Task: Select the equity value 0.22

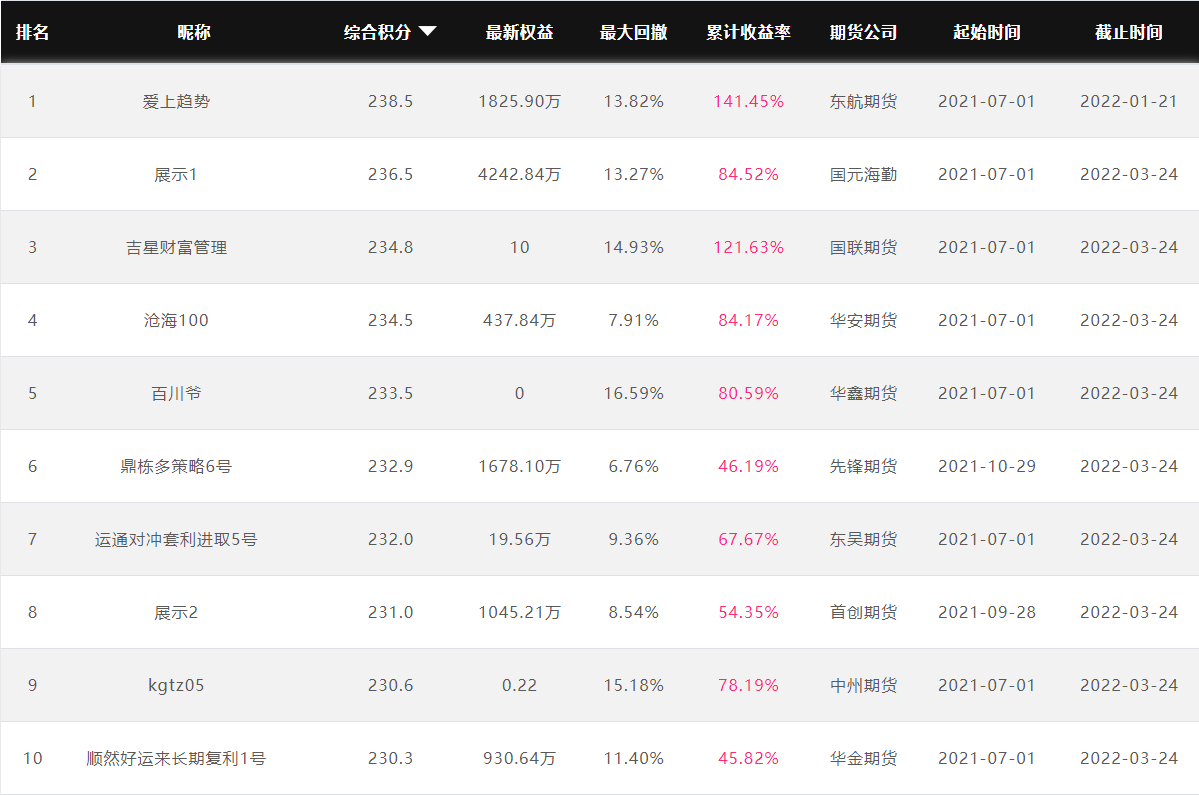Action: 519,686
